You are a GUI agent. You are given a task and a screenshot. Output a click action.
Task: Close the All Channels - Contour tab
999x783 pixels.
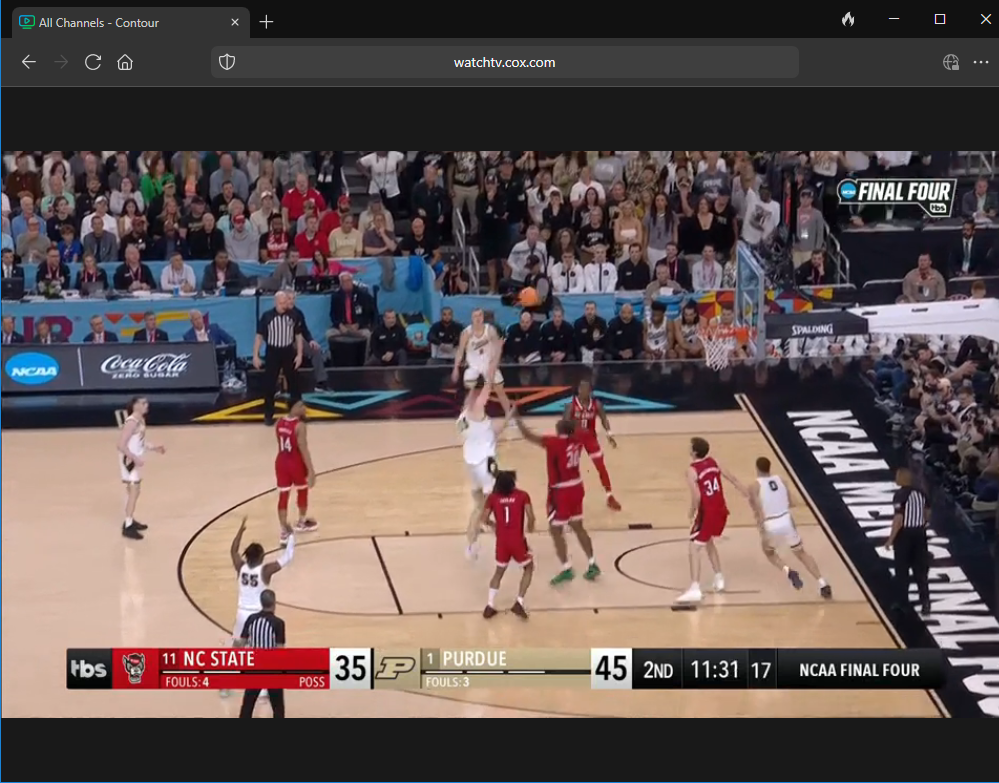(234, 22)
